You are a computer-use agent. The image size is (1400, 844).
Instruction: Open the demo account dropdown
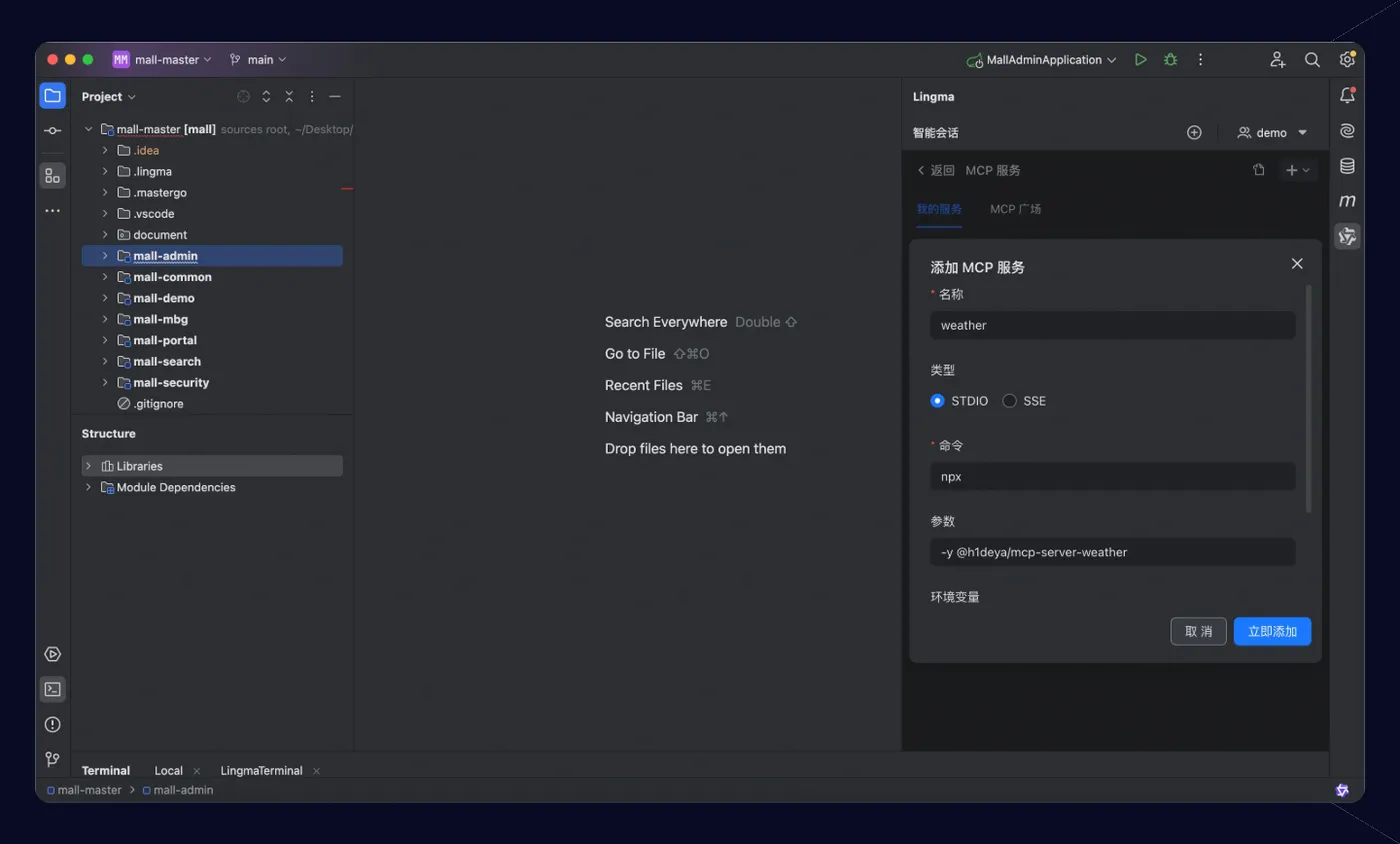coord(1272,132)
